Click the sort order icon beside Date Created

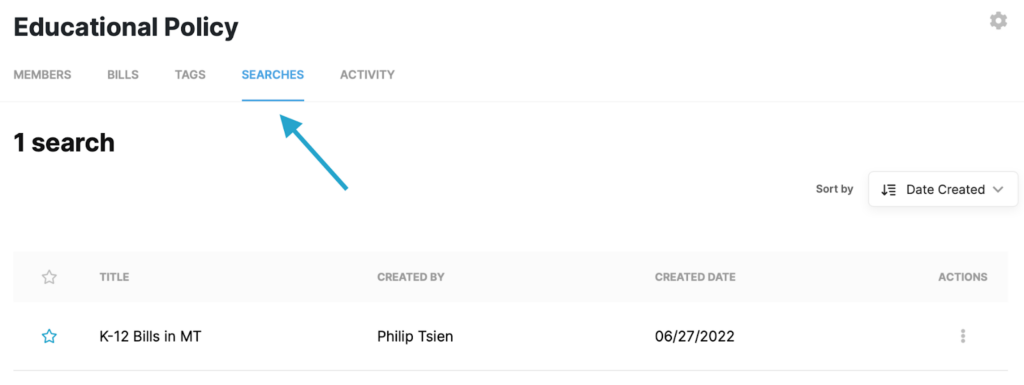[888, 190]
